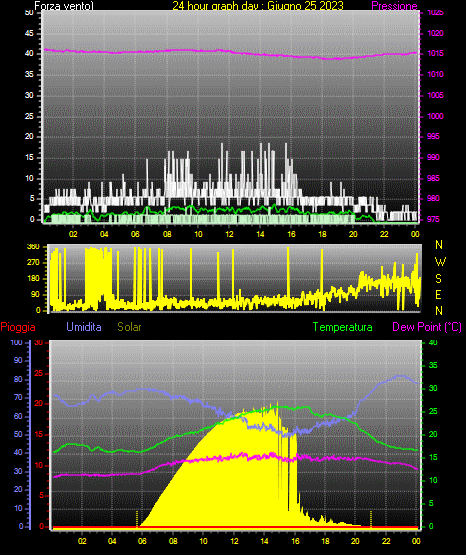Image resolution: width=466 pixels, height=555 pixels.
Task: Click the 100 humidity scale value
Action: point(16,343)
